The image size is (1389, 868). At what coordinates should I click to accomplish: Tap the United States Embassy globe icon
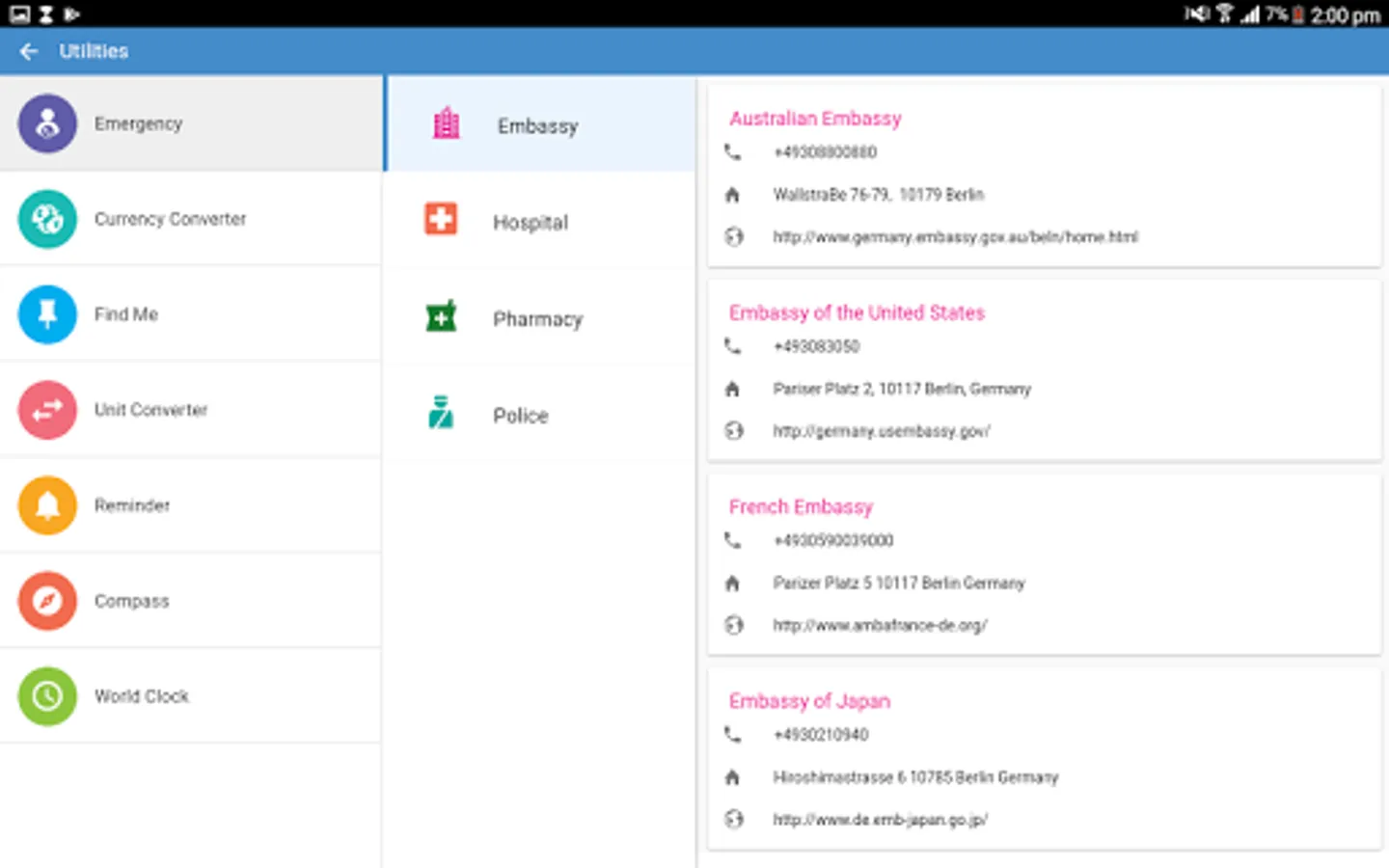pos(734,431)
